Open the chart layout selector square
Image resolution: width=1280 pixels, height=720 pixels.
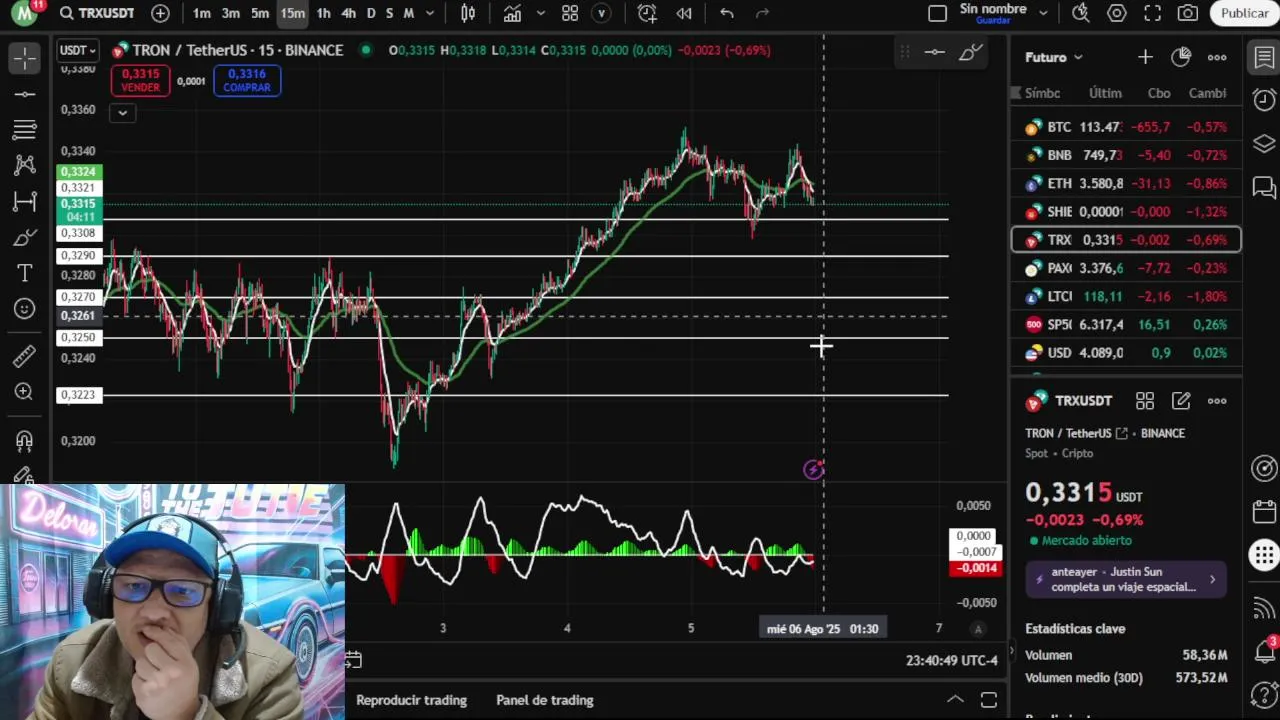pyautogui.click(x=937, y=13)
